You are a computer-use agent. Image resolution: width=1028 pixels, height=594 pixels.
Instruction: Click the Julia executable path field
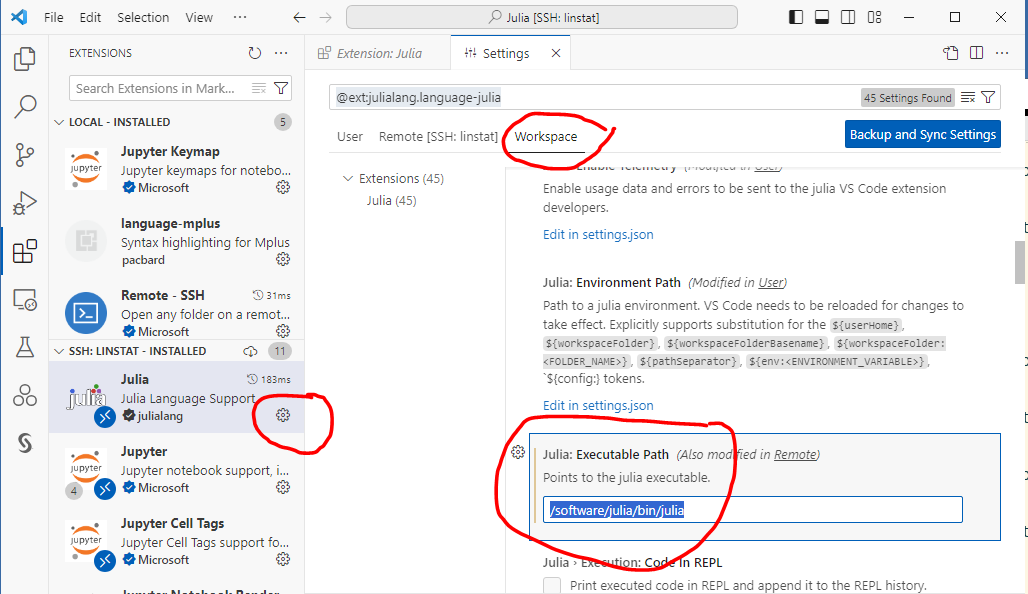click(x=753, y=510)
